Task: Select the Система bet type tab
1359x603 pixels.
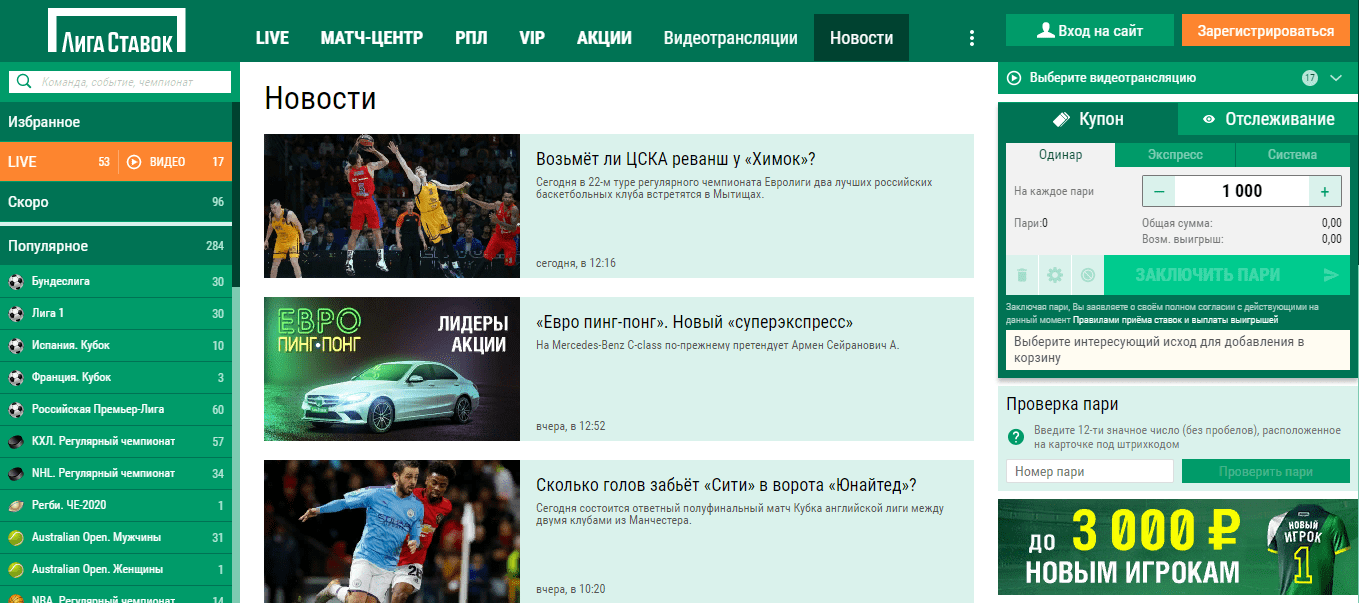Action: [x=1293, y=155]
